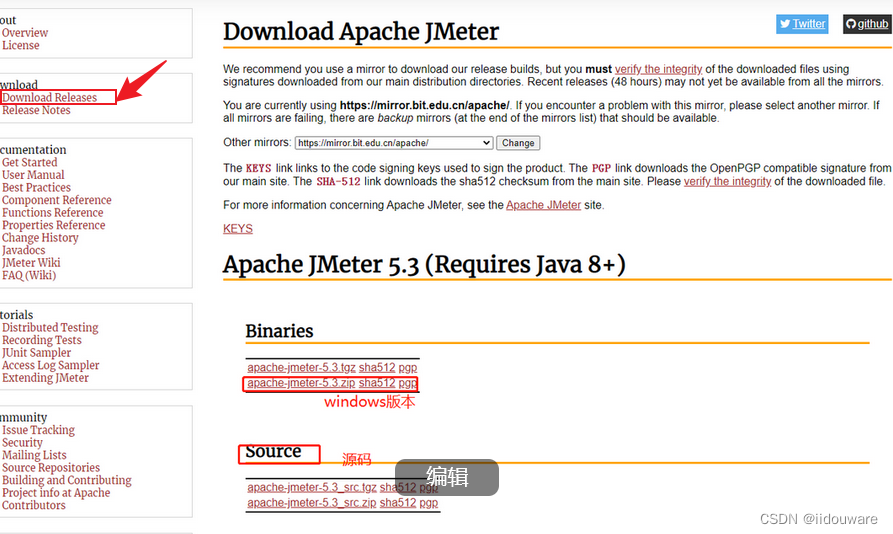Open sha512 for apache-jmeter-5.3.tgz
893x534 pixels.
pos(376,367)
